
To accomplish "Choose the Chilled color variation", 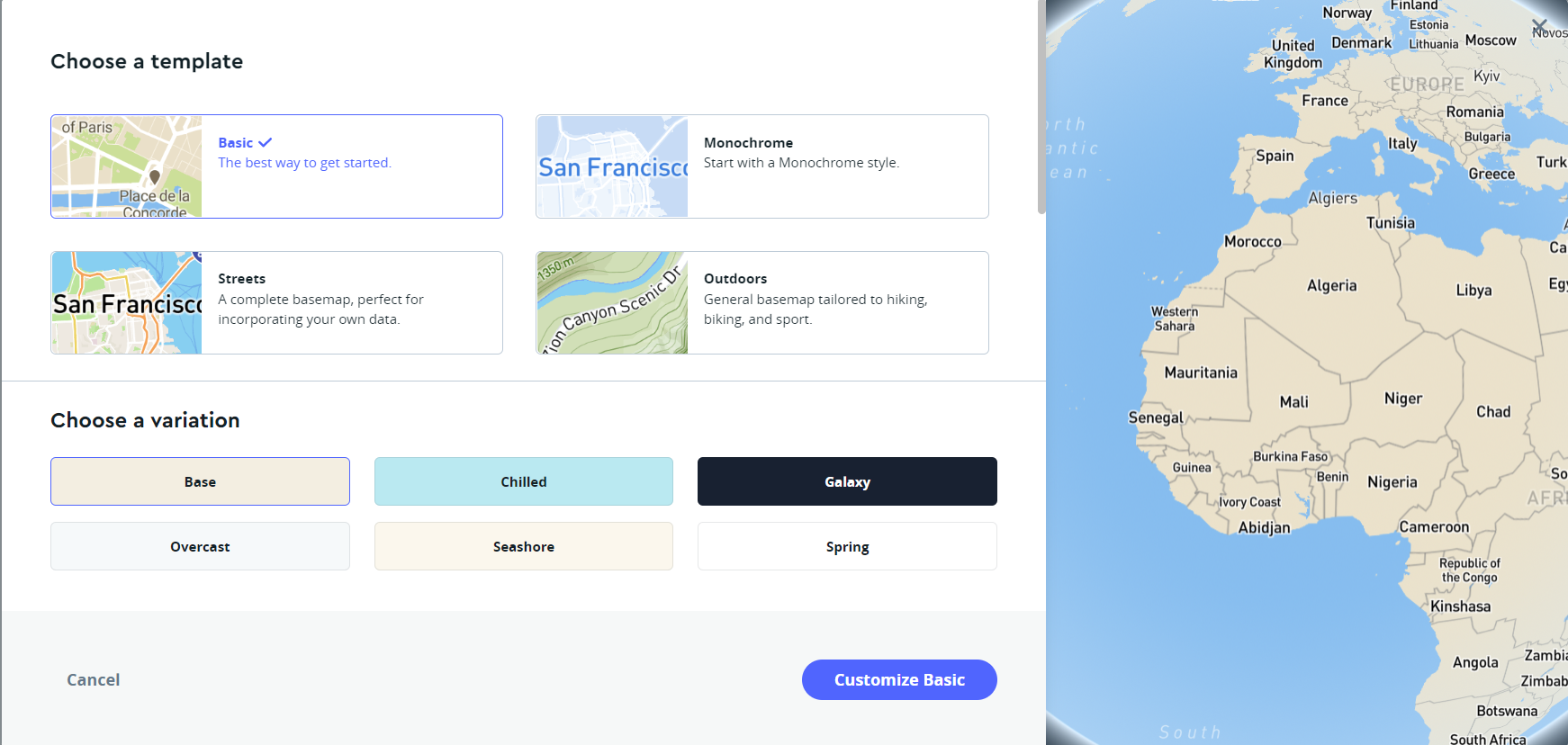I will click(x=524, y=481).
